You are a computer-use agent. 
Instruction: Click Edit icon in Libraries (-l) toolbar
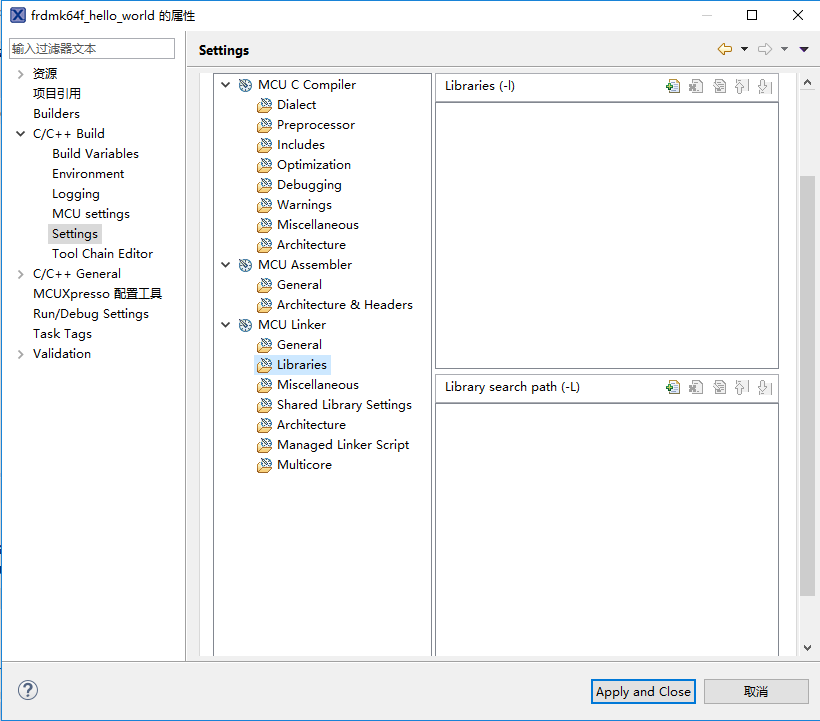coord(719,86)
